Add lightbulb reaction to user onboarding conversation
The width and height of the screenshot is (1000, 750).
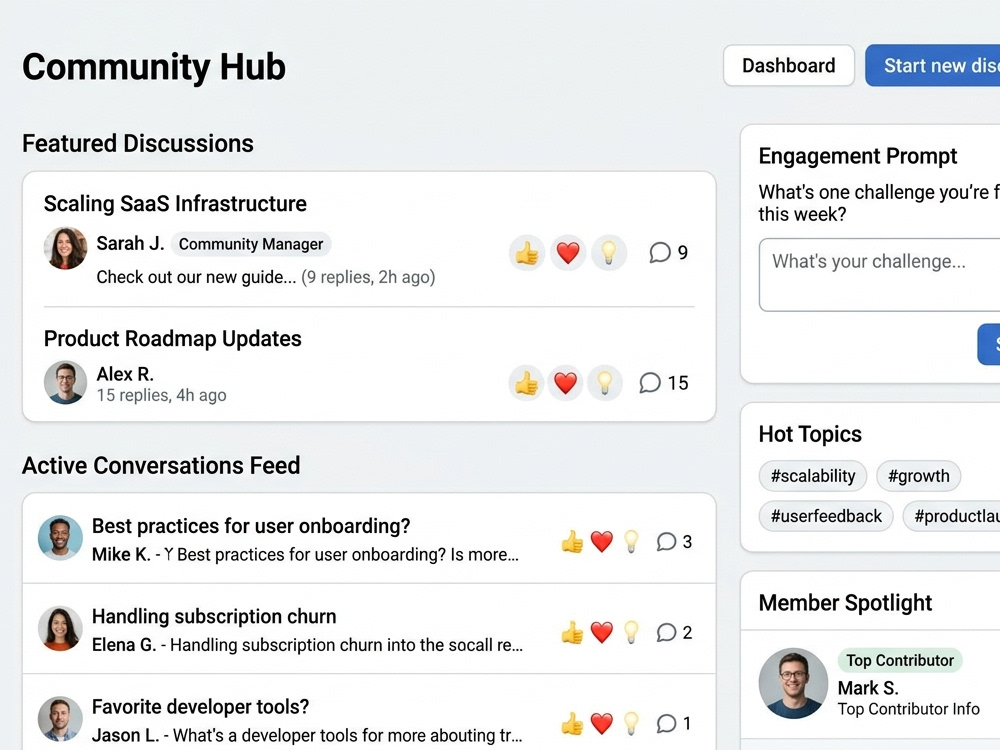tap(631, 542)
